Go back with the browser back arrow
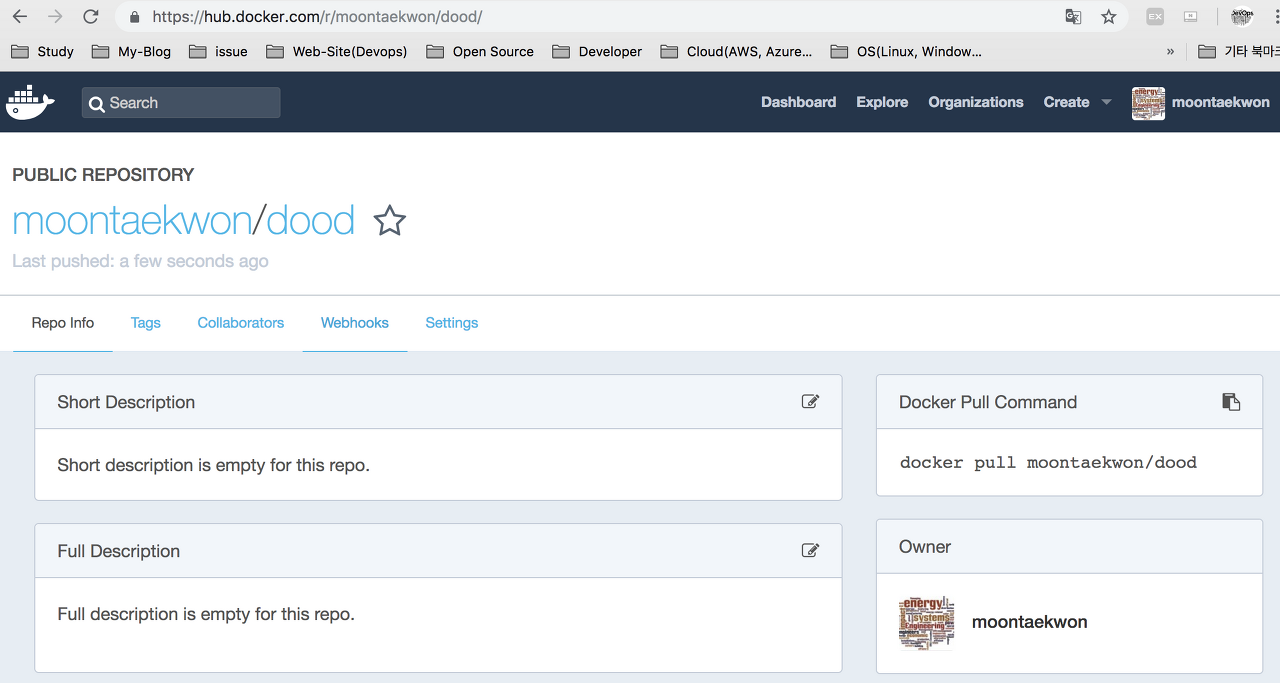1280x683 pixels. tap(20, 16)
